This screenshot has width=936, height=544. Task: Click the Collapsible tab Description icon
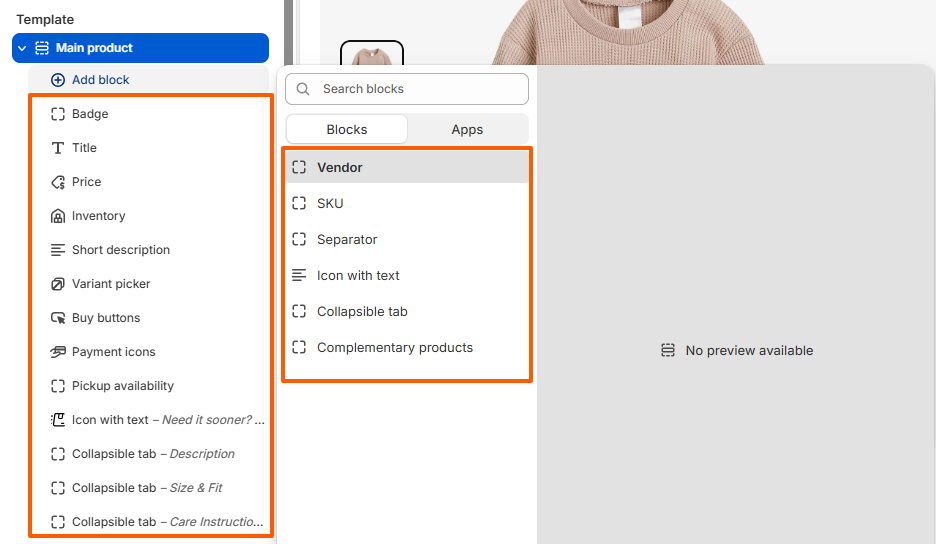pyautogui.click(x=58, y=454)
